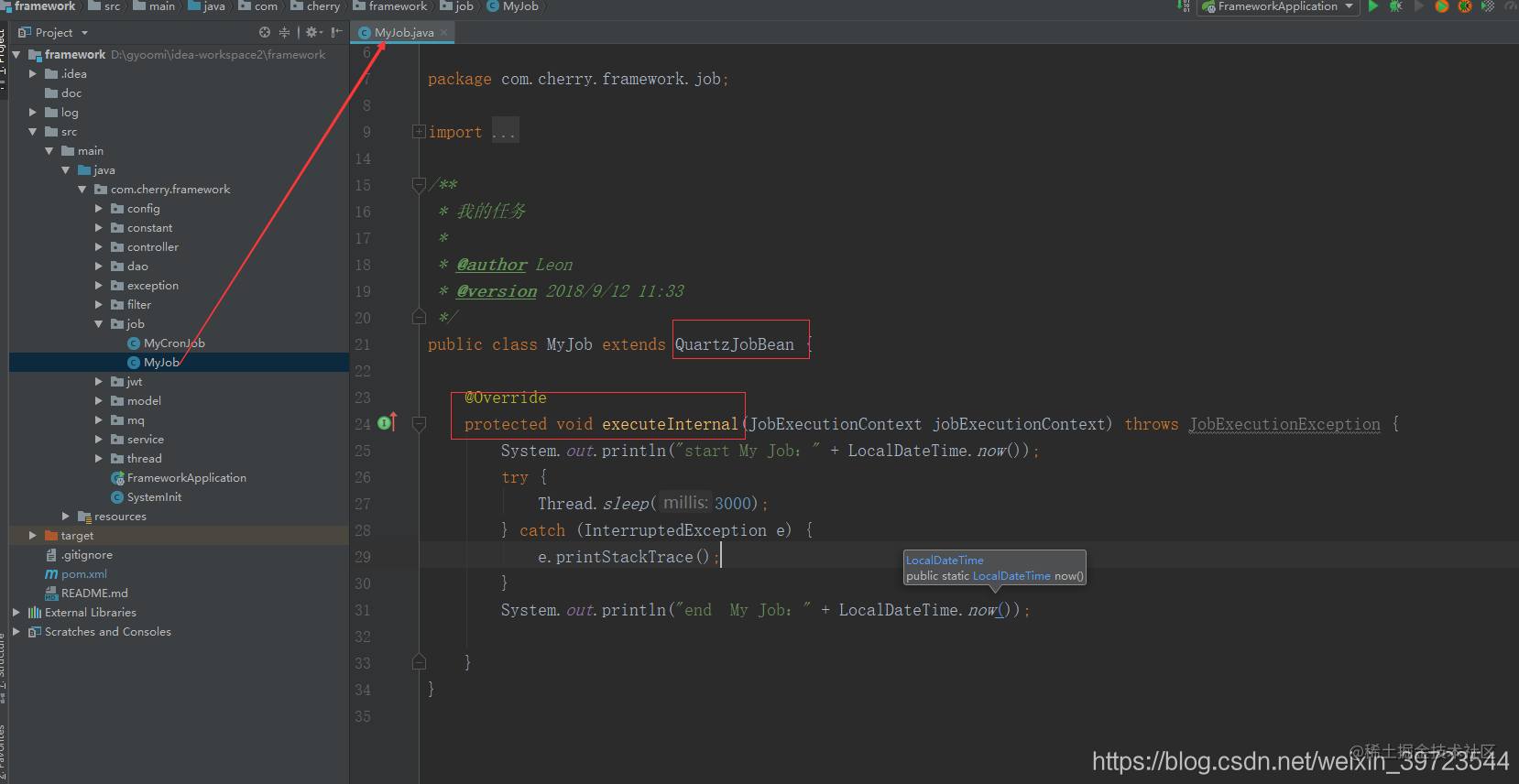Run FrameworkApplication with the green play icon
Image resolution: width=1519 pixels, height=784 pixels.
point(1372,6)
